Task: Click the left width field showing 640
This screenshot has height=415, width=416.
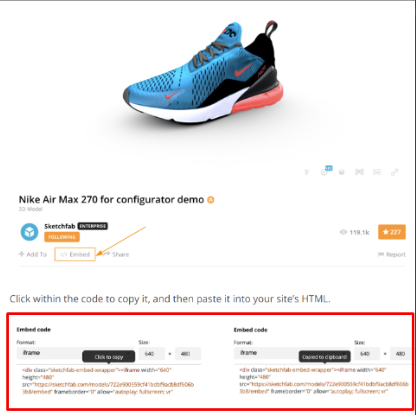Action: 152,353
